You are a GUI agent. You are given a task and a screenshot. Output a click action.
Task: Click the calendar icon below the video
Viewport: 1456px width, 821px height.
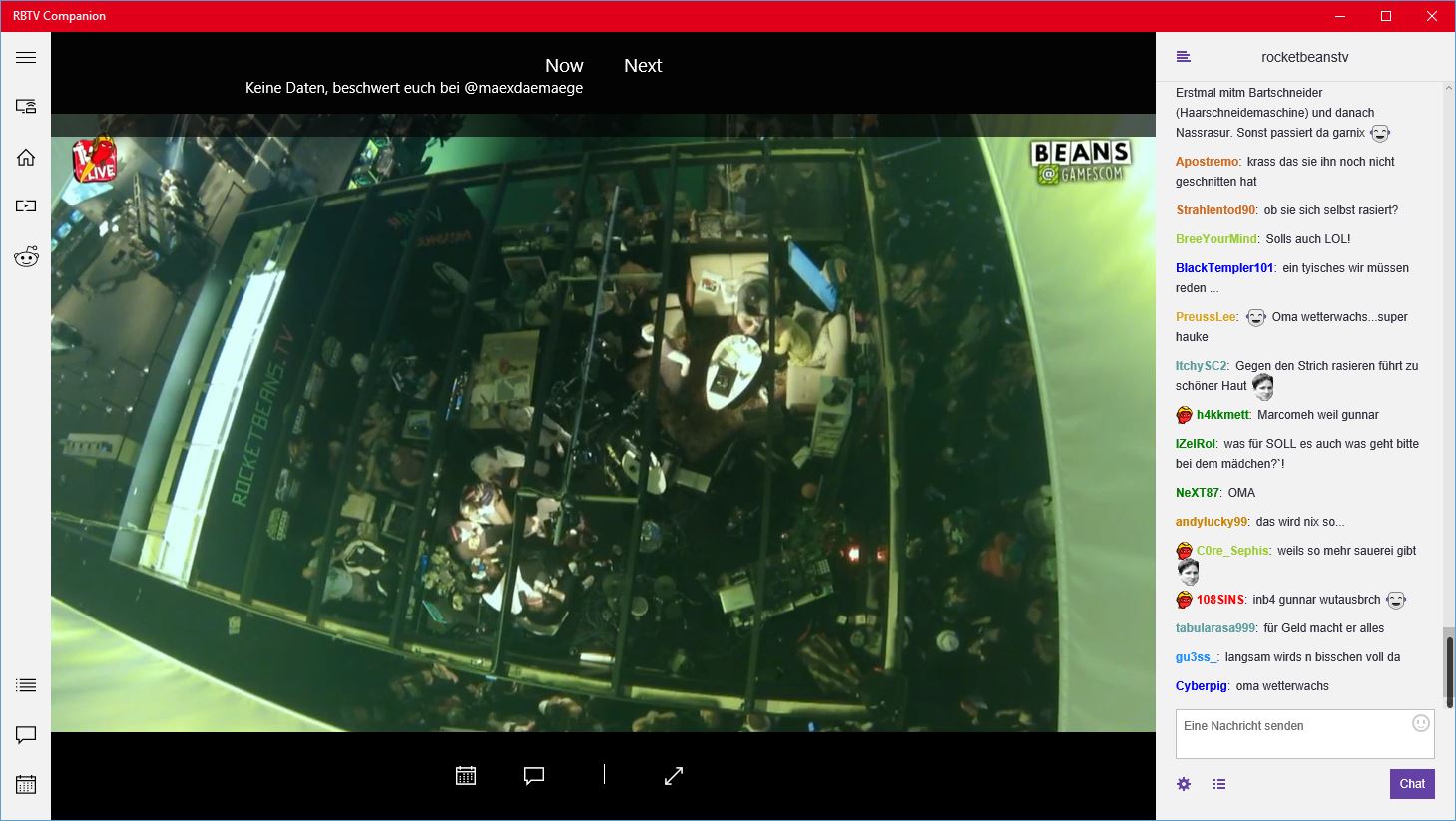point(466,775)
